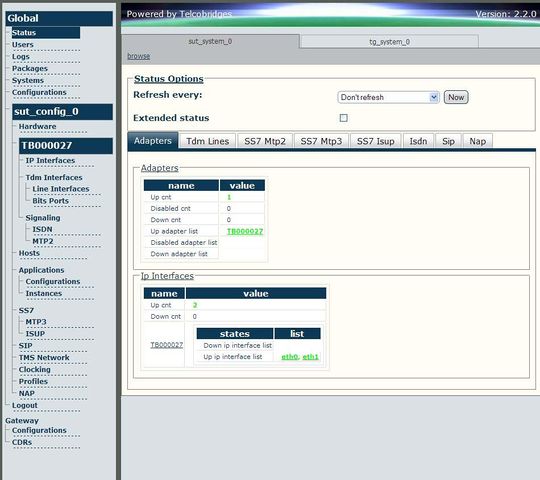The image size is (540, 480).
Task: Open the eth0 interface link
Action: tap(289, 357)
